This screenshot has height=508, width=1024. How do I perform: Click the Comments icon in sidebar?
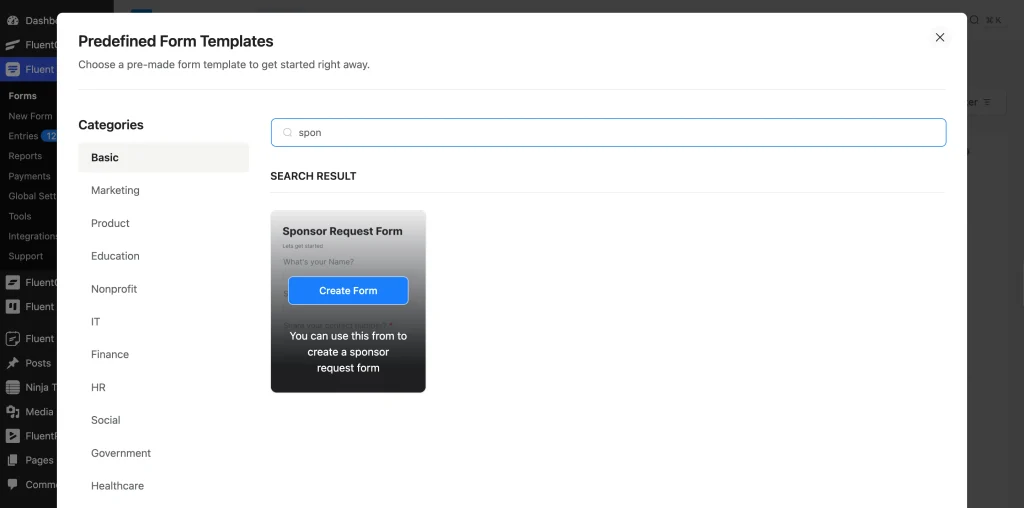tap(12, 484)
